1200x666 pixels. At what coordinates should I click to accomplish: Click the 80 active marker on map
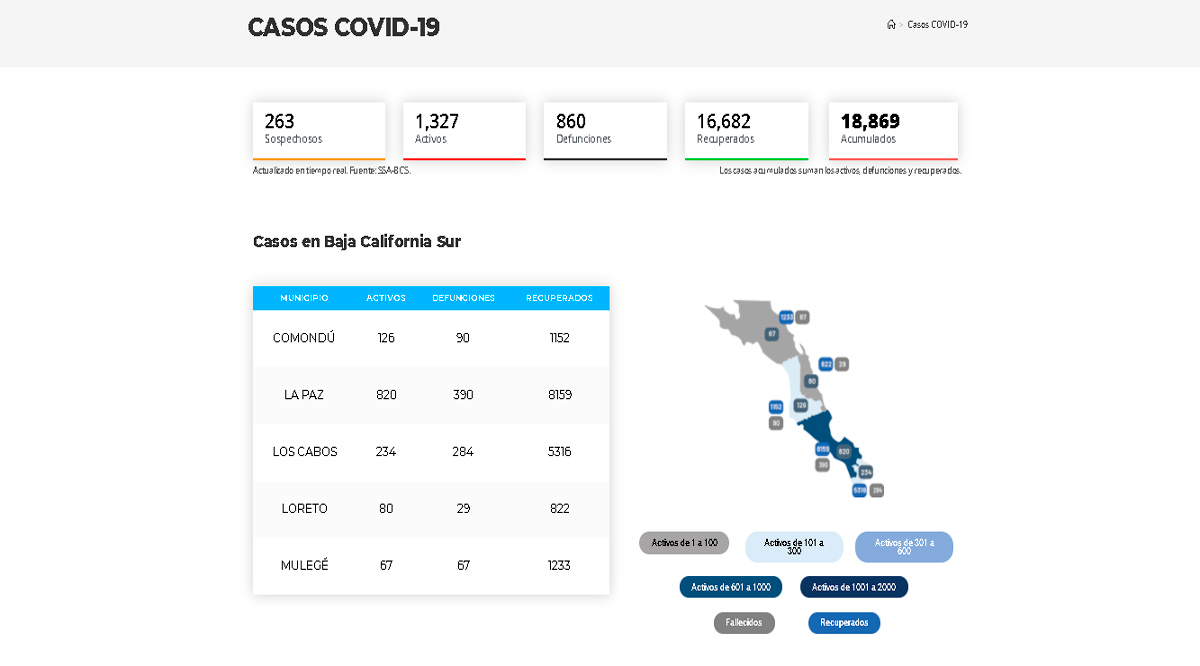tap(812, 381)
